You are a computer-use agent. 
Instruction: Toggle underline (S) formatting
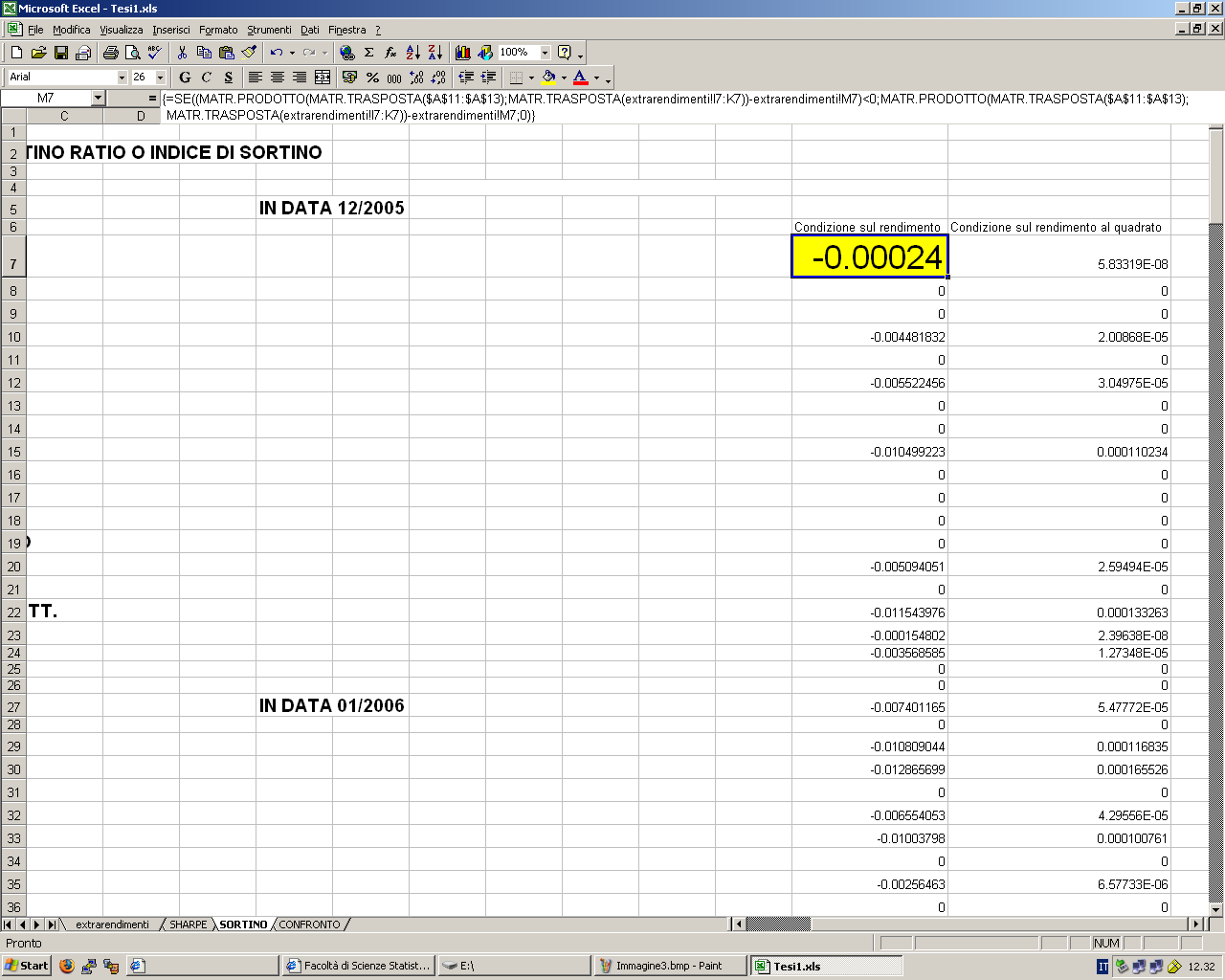point(229,78)
